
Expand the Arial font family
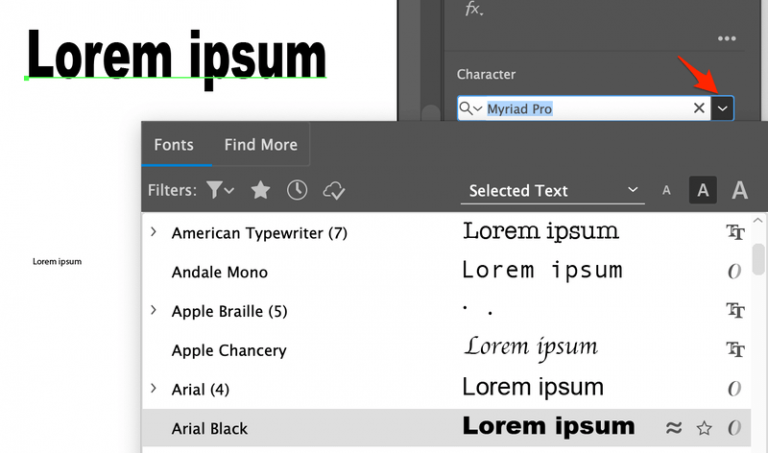point(153,389)
